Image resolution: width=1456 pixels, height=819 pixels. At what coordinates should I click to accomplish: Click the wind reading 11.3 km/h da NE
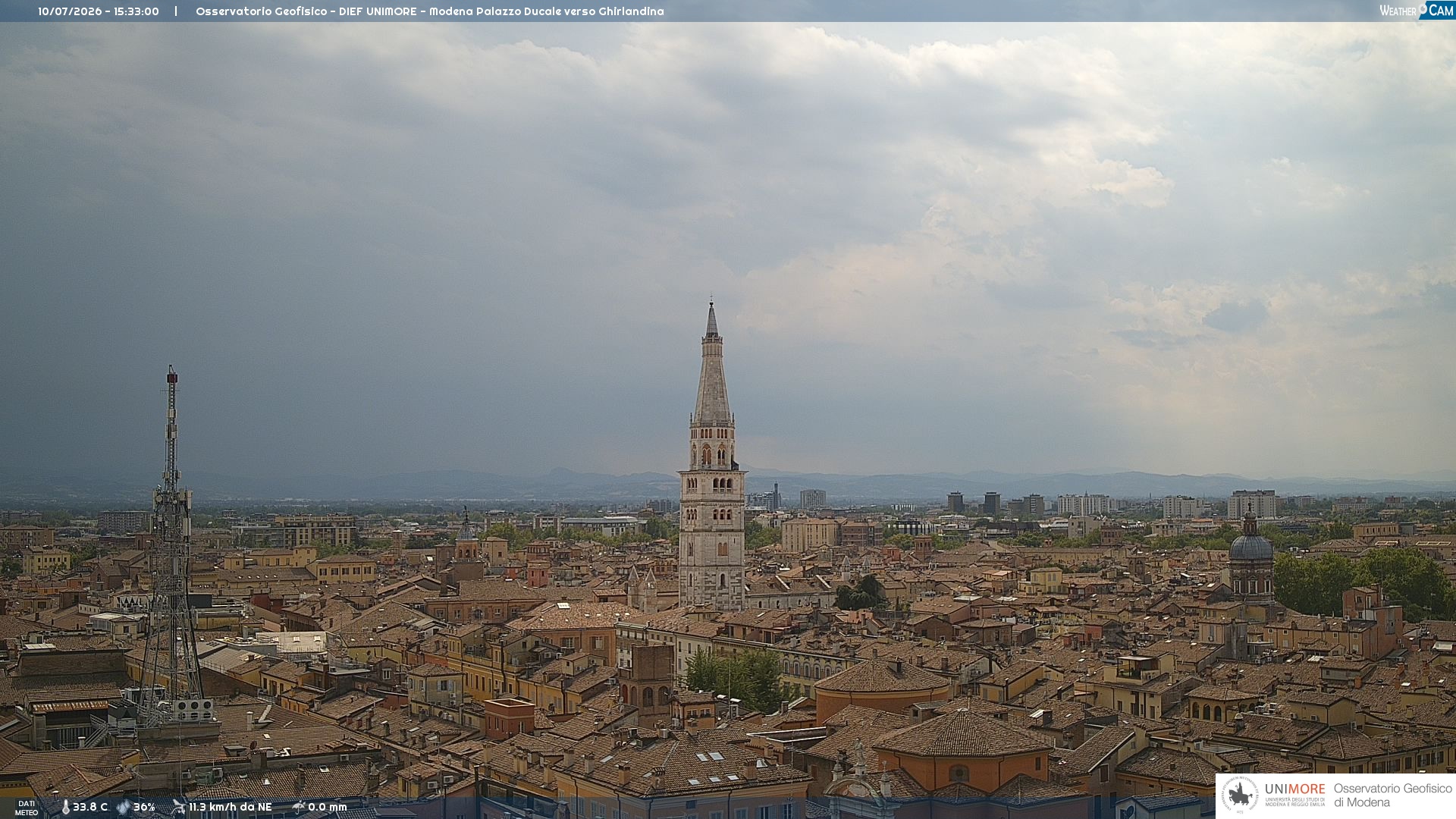tap(231, 808)
